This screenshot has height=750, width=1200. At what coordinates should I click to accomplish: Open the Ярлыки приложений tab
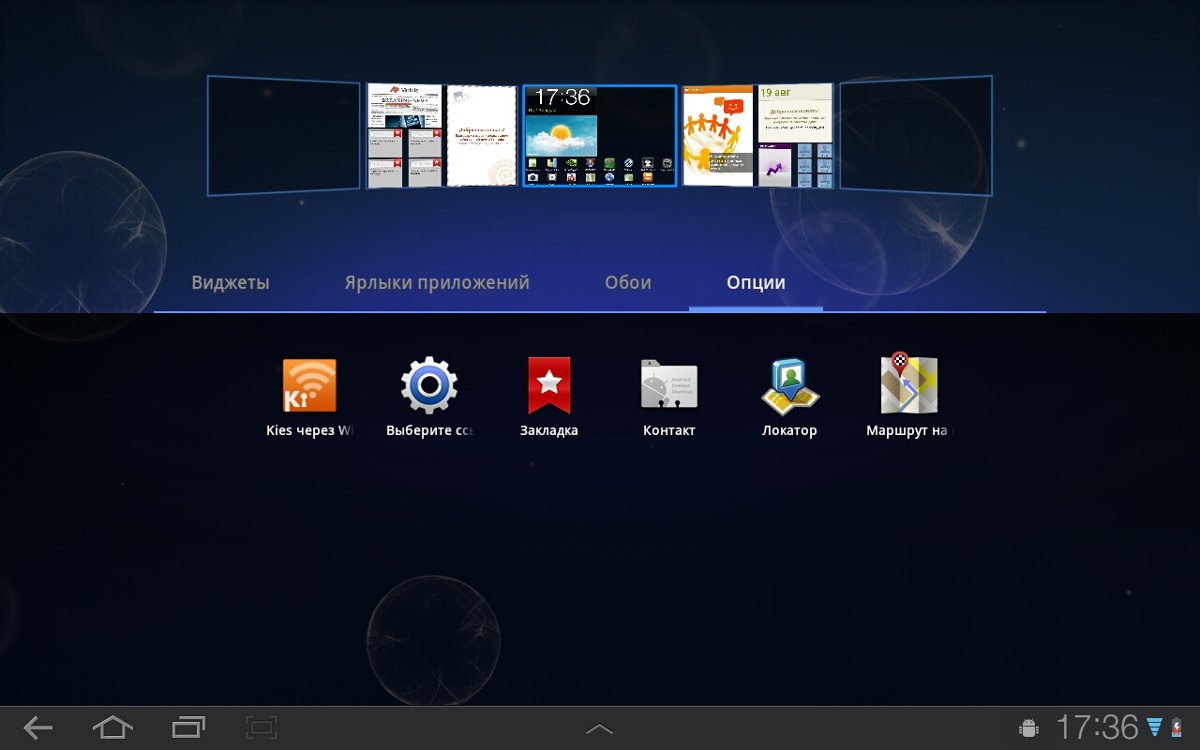pos(437,283)
